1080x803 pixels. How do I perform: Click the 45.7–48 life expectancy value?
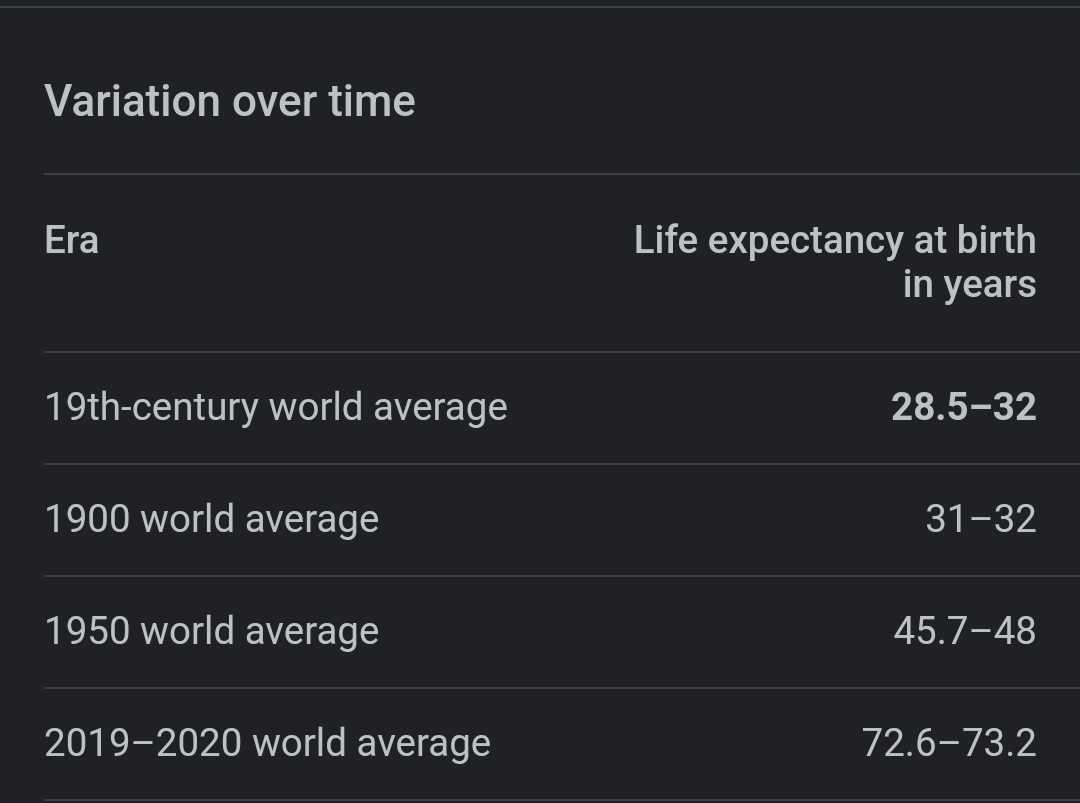coord(964,632)
